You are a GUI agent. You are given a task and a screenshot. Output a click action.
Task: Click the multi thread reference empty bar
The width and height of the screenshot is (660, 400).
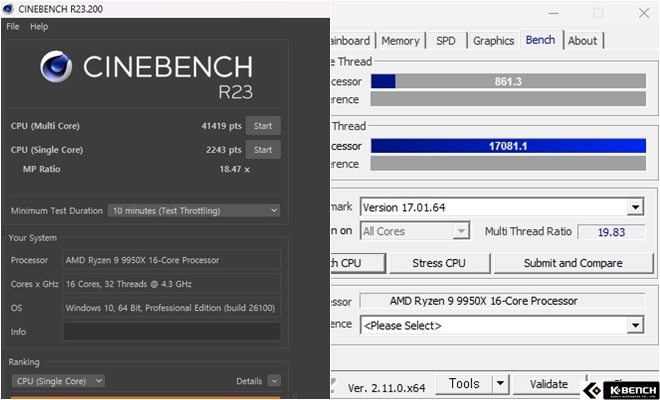(x=508, y=164)
